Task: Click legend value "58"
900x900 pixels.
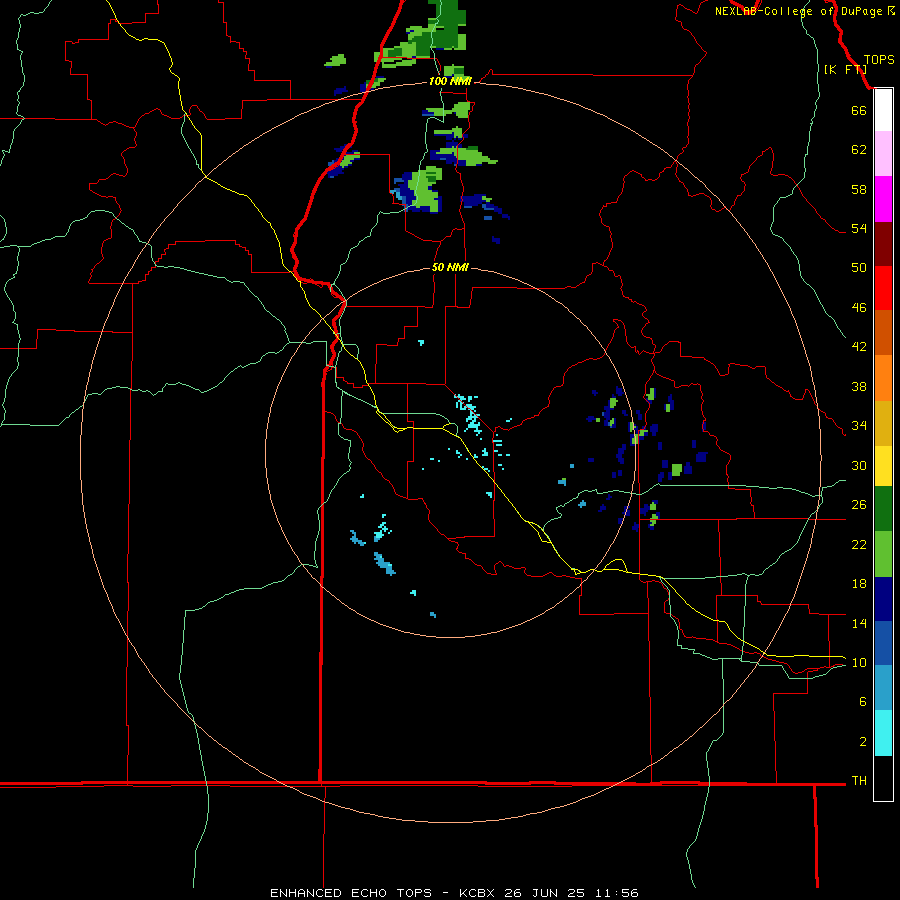Action: coord(859,189)
